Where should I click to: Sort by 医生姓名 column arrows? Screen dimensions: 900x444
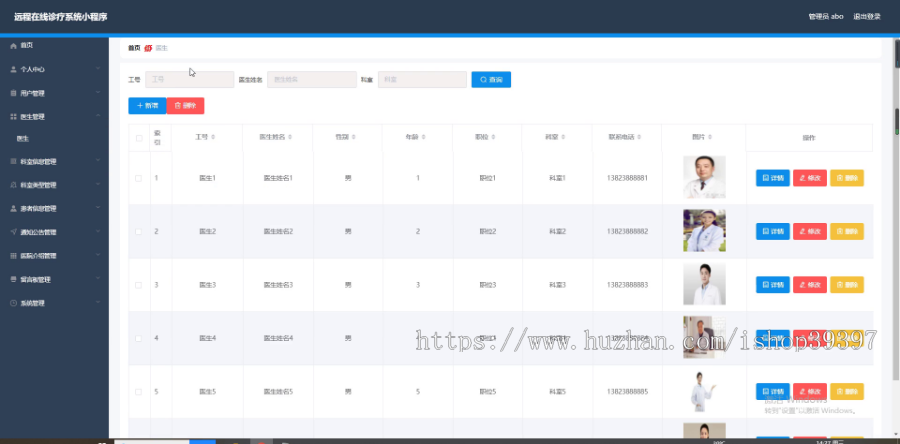(290, 138)
